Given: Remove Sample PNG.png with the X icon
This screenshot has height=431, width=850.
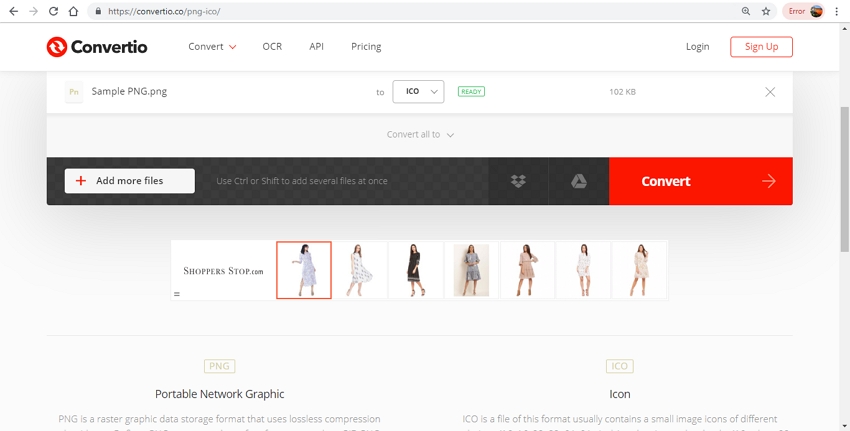Looking at the screenshot, I should (769, 92).
